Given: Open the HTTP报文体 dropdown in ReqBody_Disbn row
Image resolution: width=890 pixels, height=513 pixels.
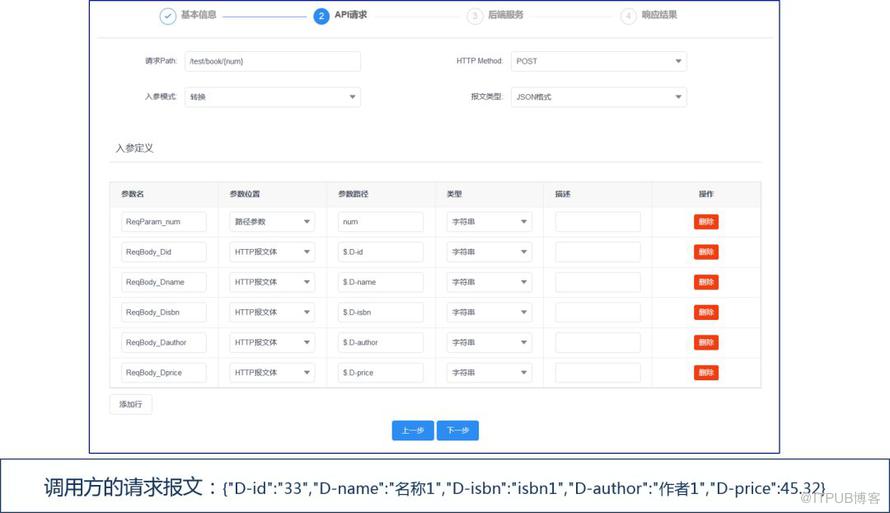Looking at the screenshot, I should click(x=272, y=312).
